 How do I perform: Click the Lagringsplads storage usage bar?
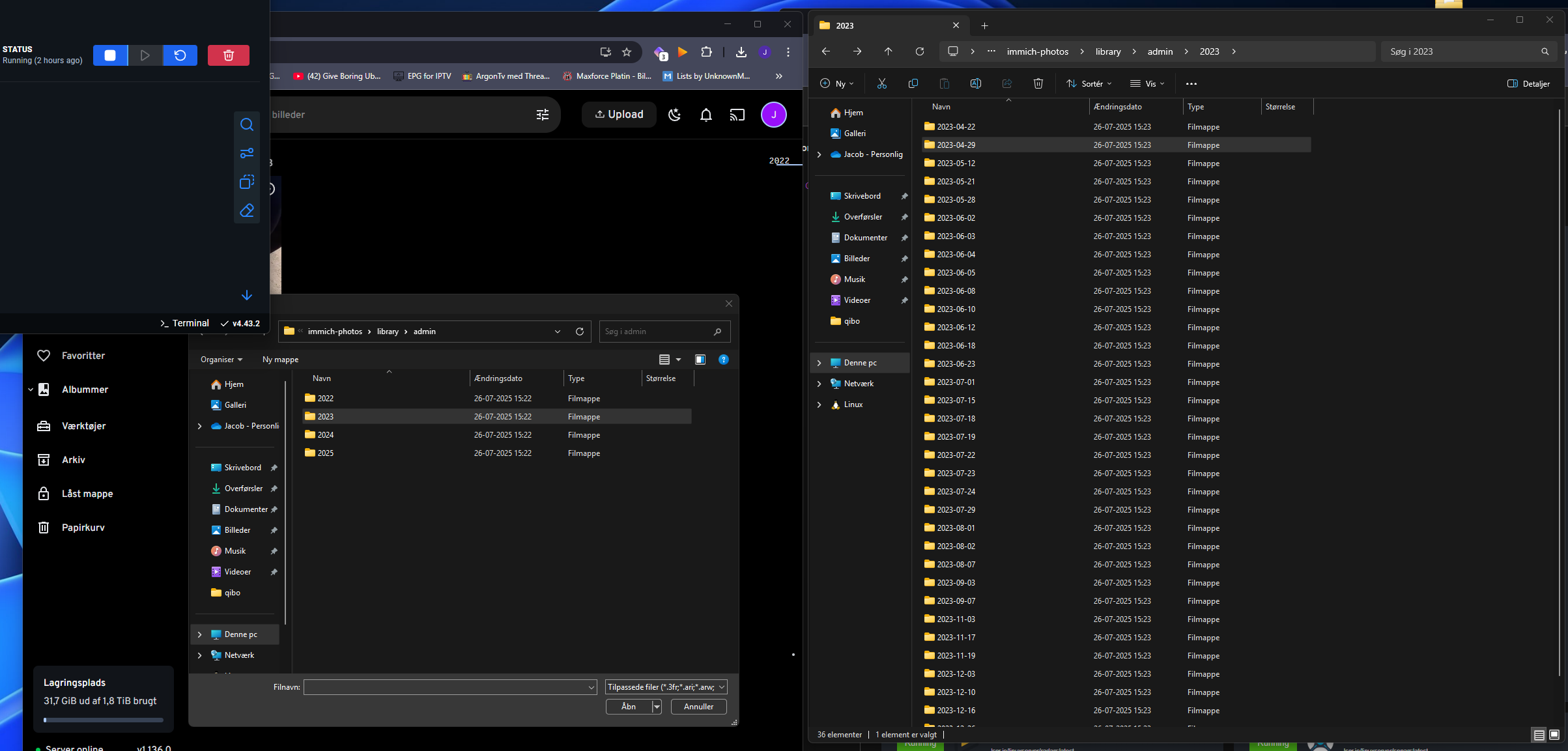(x=104, y=720)
